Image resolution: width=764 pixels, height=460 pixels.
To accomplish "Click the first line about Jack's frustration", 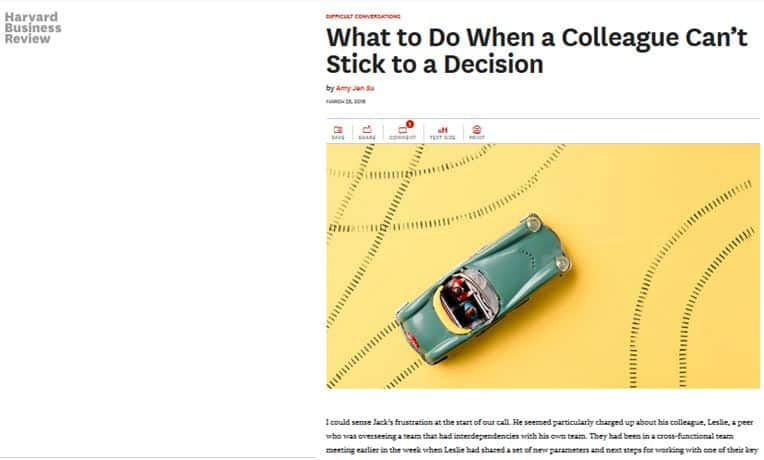I will click(x=539, y=422).
